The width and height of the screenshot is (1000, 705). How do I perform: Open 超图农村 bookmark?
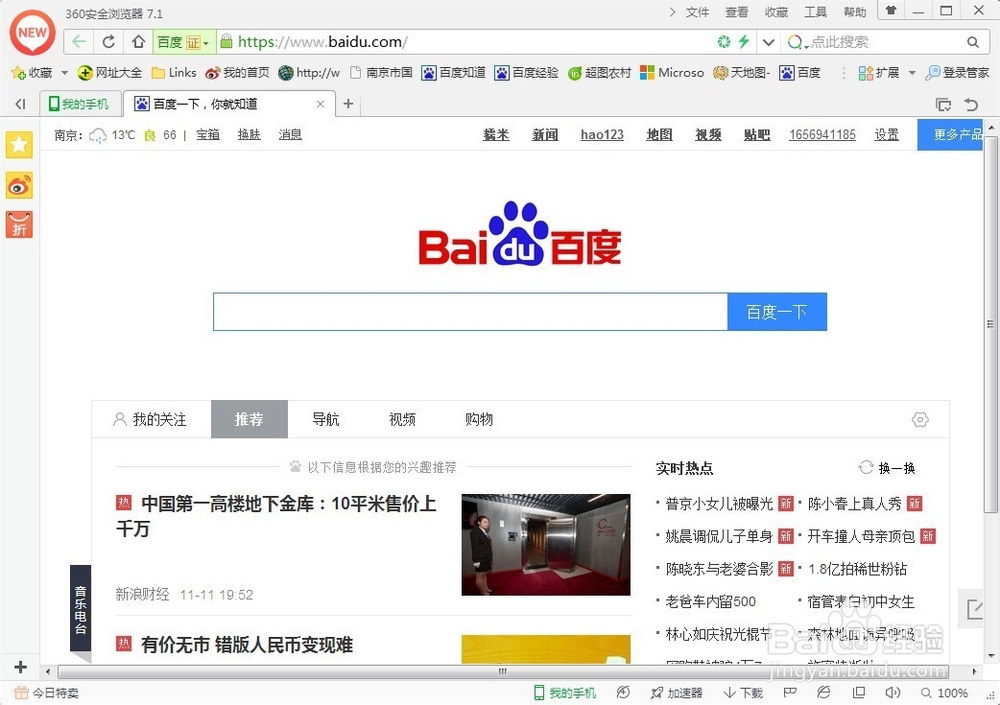(599, 73)
